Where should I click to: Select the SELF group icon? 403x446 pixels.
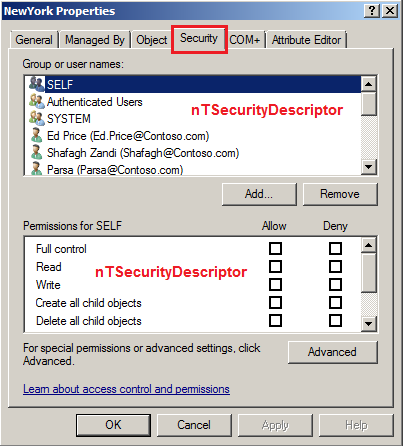coord(36,84)
